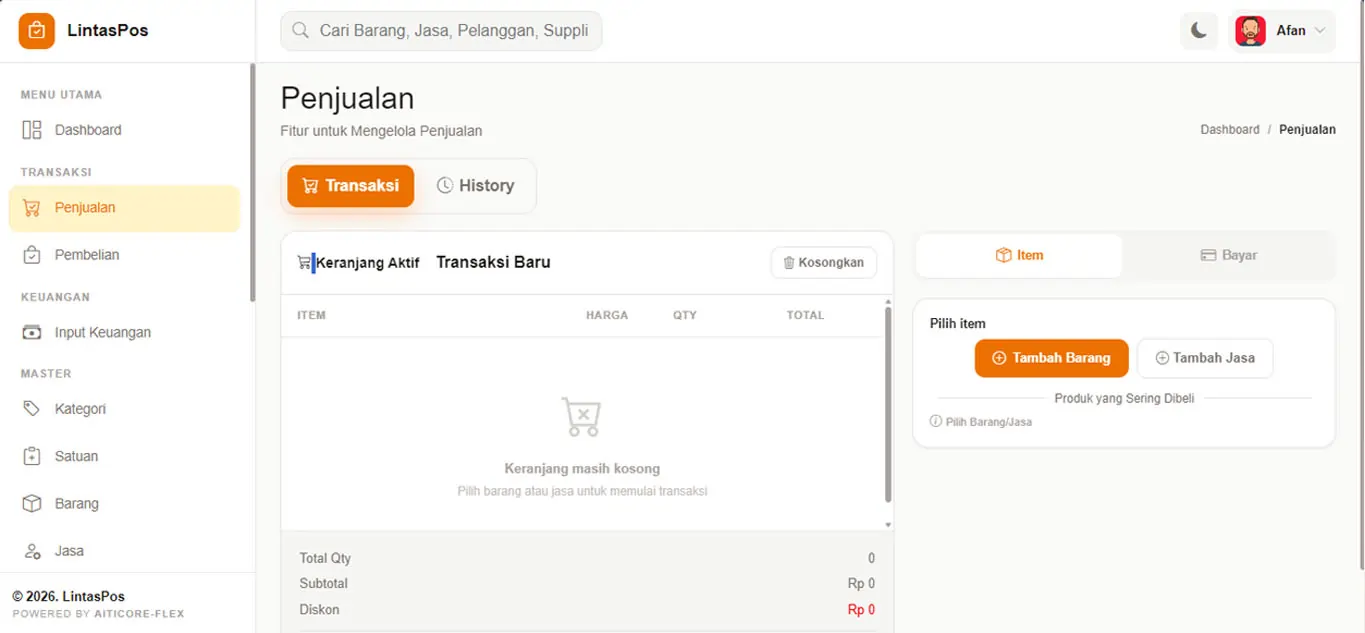The width and height of the screenshot is (1365, 633).
Task: Open Jasa from the sidebar
Action: [69, 551]
